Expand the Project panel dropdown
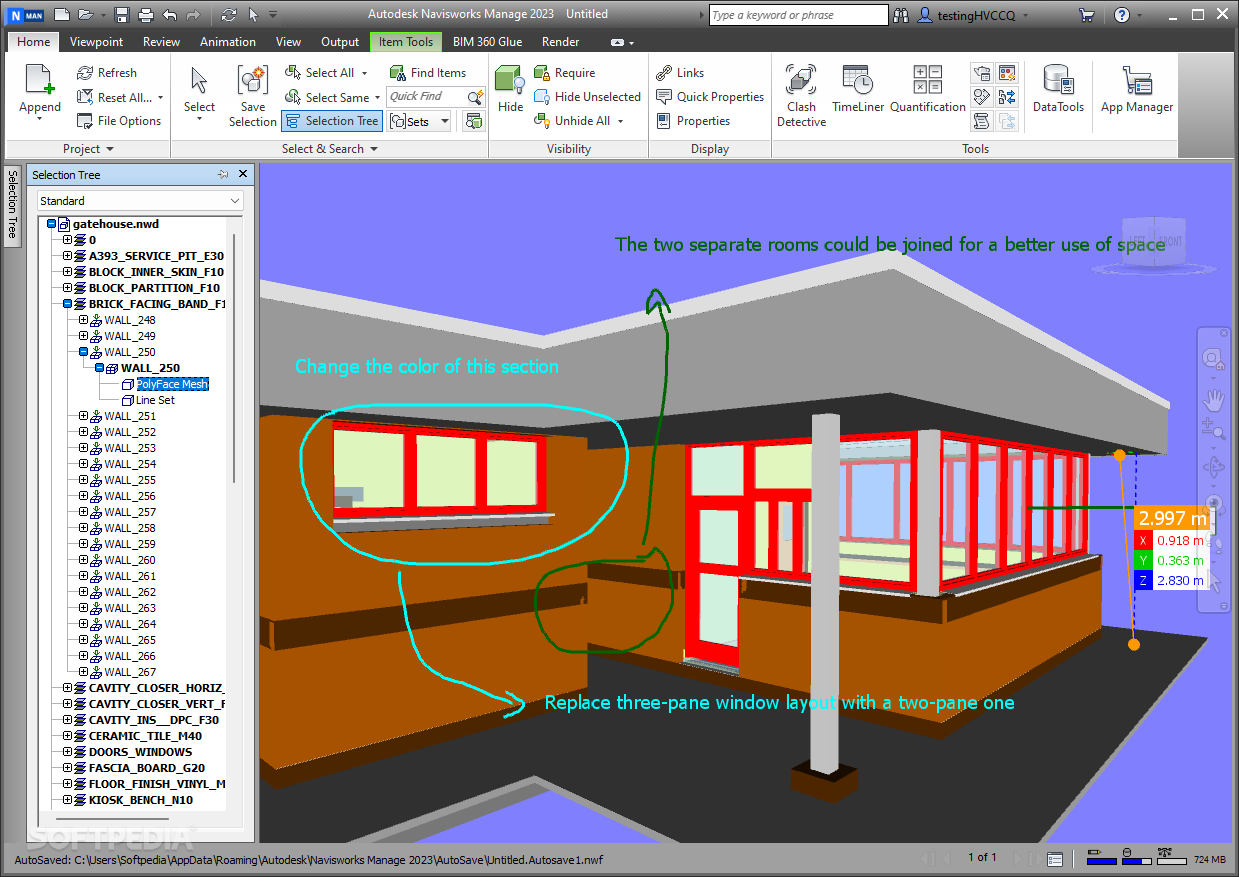 coord(109,149)
